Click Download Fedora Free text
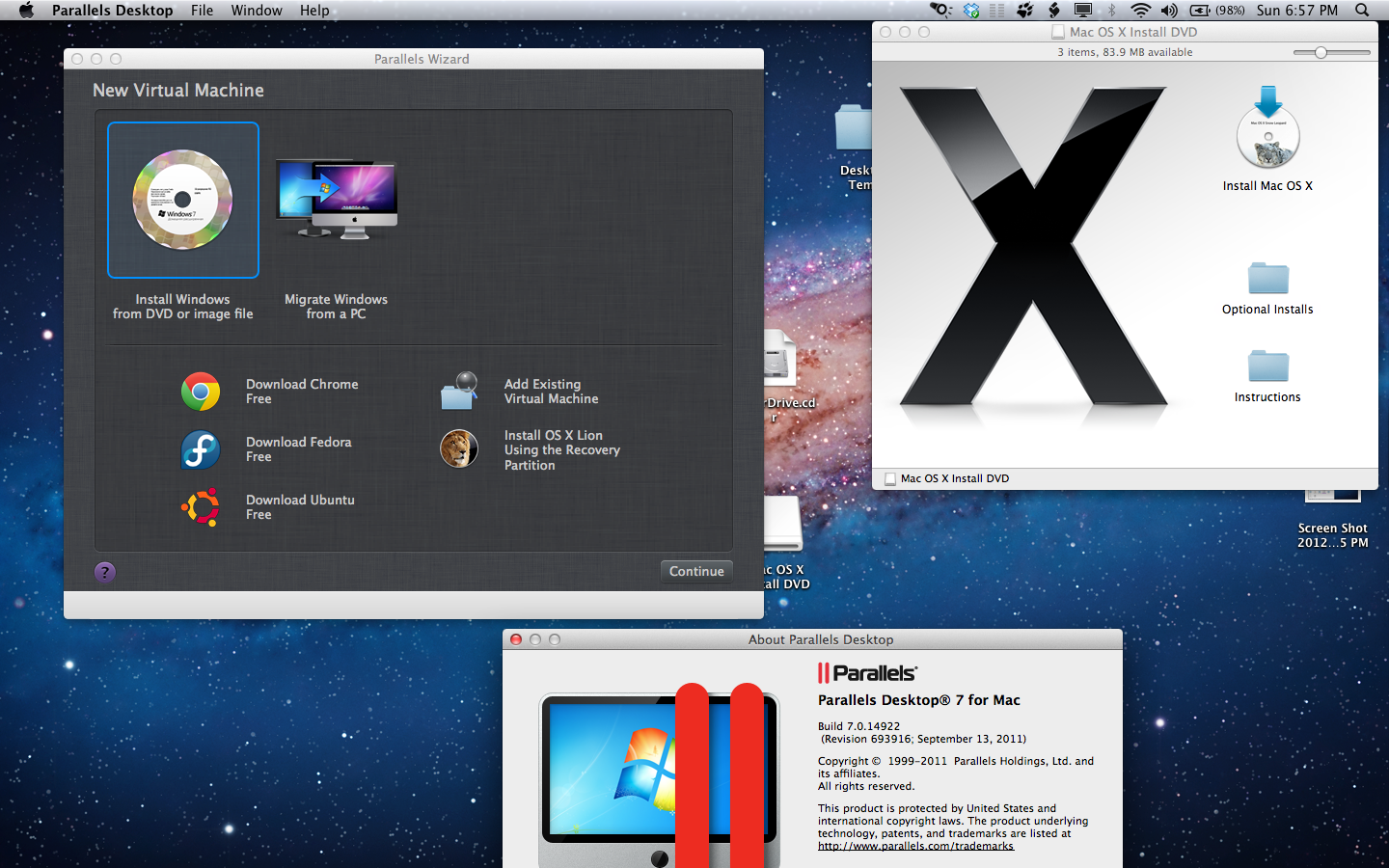The height and width of the screenshot is (868, 1389). tap(298, 448)
